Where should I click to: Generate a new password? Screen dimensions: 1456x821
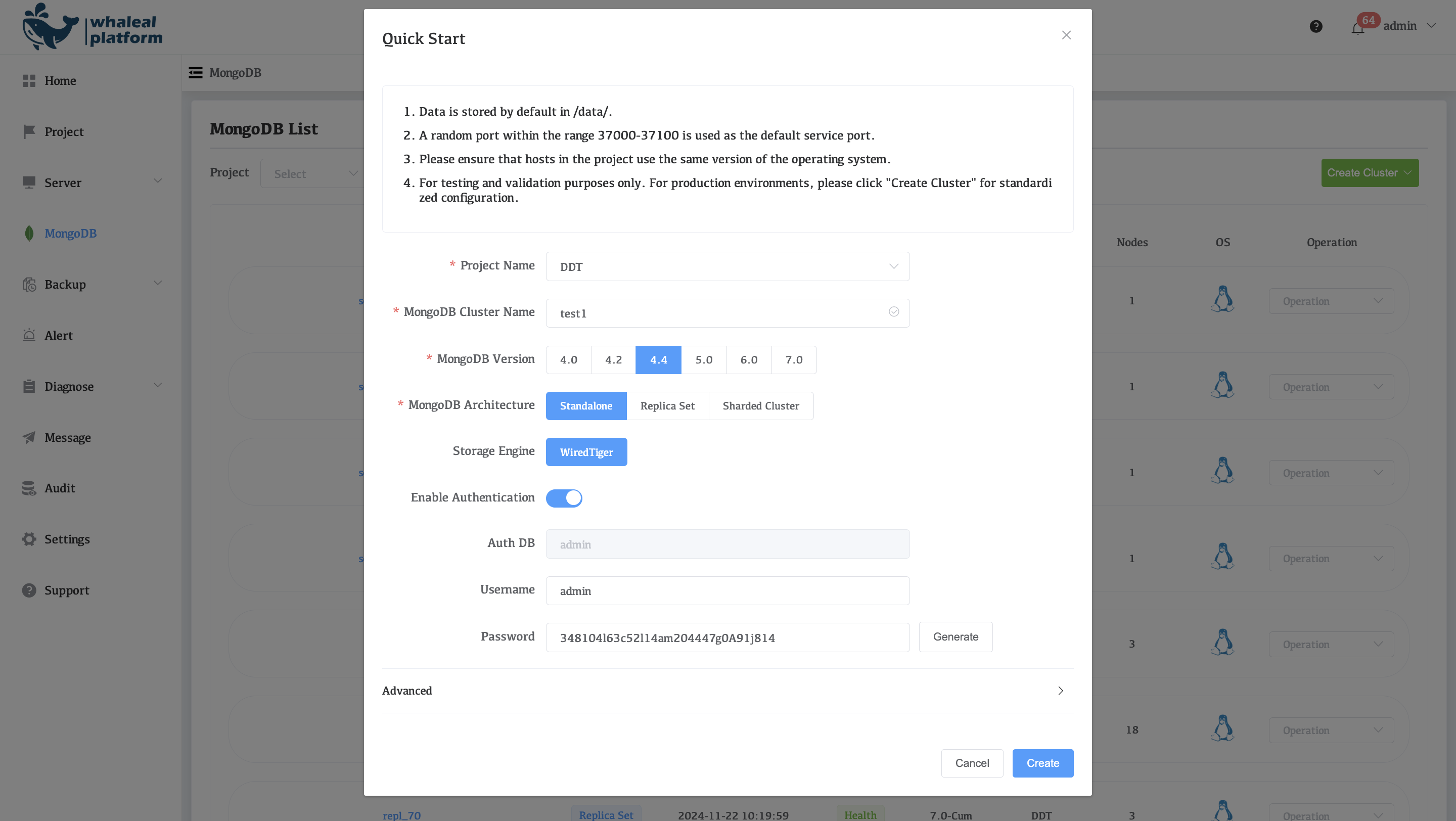click(955, 637)
